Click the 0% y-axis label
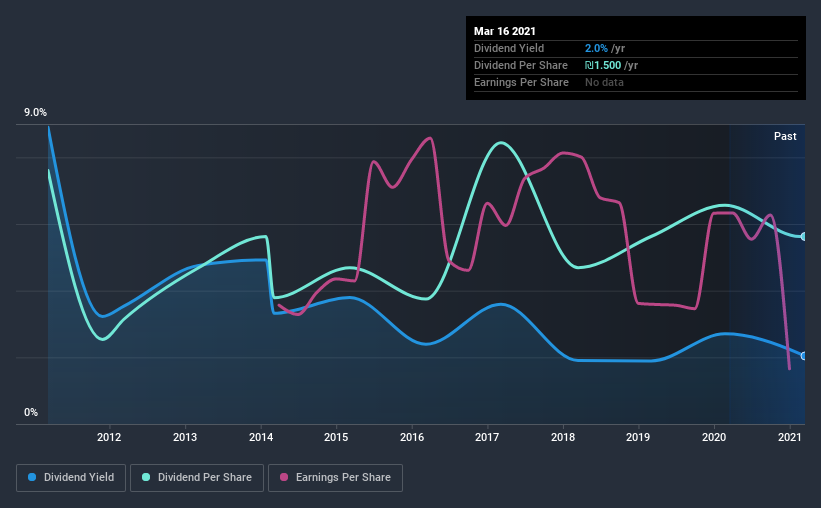 coord(31,413)
